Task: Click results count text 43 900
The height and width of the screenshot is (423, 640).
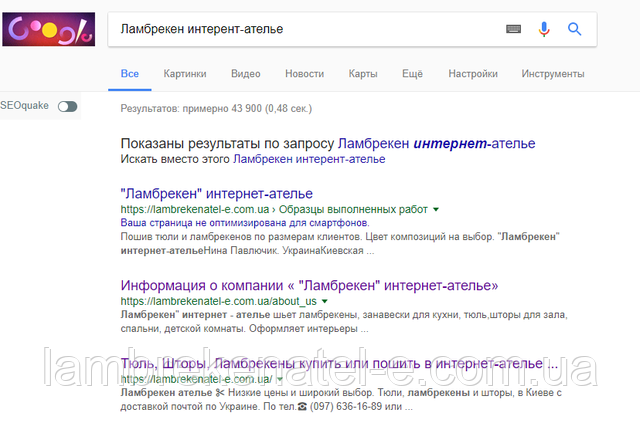Action: click(x=247, y=109)
